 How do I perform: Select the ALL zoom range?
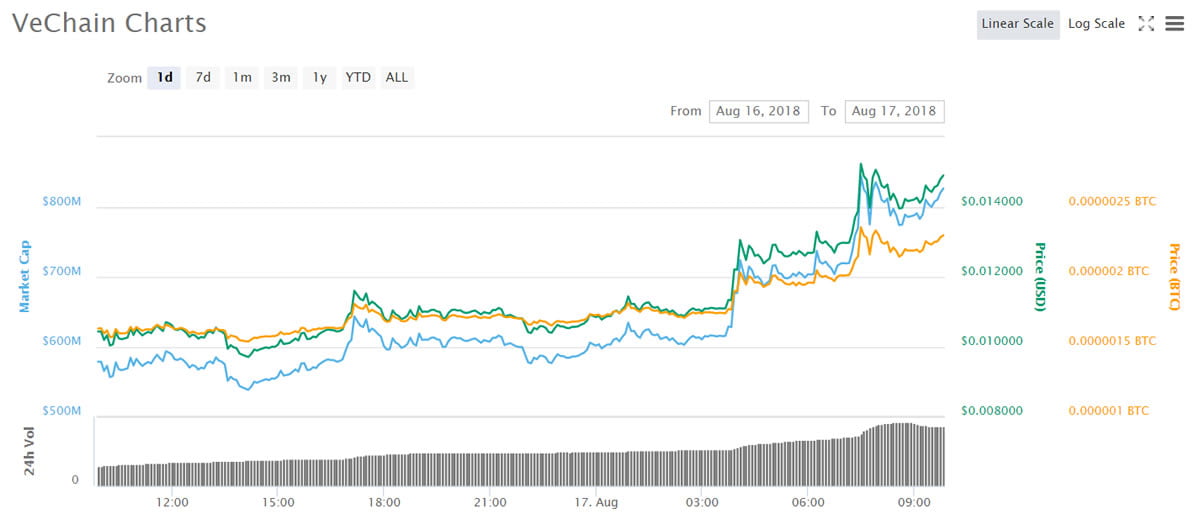tap(397, 77)
